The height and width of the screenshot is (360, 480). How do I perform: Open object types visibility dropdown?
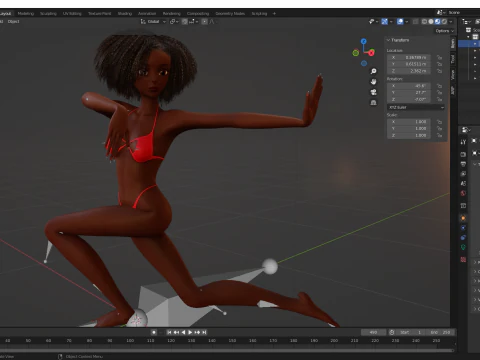[373, 21]
